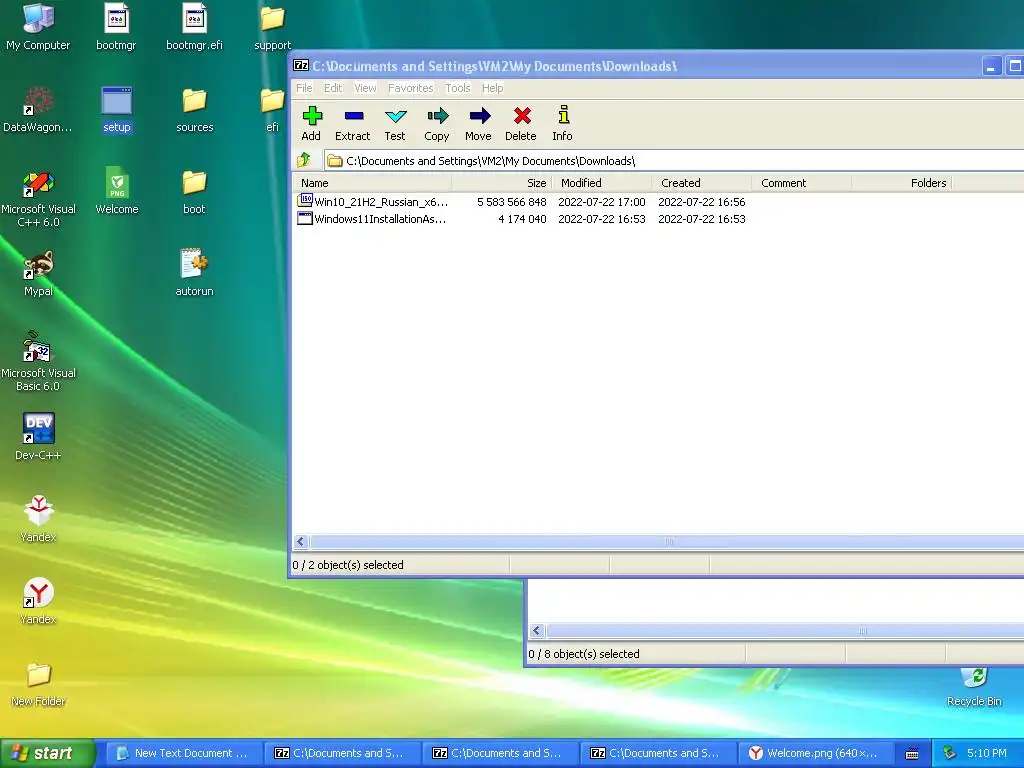The image size is (1024, 768).
Task: Click the size value 4 174 040
Action: point(522,219)
